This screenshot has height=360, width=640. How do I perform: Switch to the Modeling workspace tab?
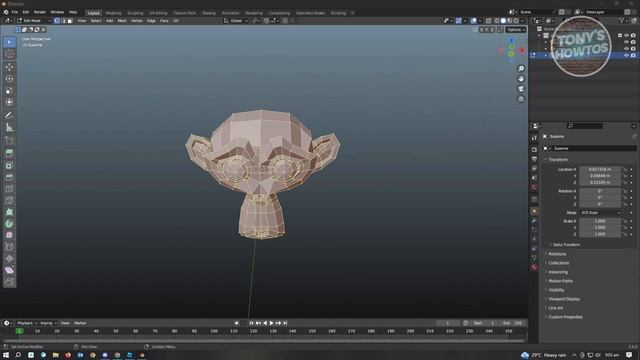tap(113, 13)
